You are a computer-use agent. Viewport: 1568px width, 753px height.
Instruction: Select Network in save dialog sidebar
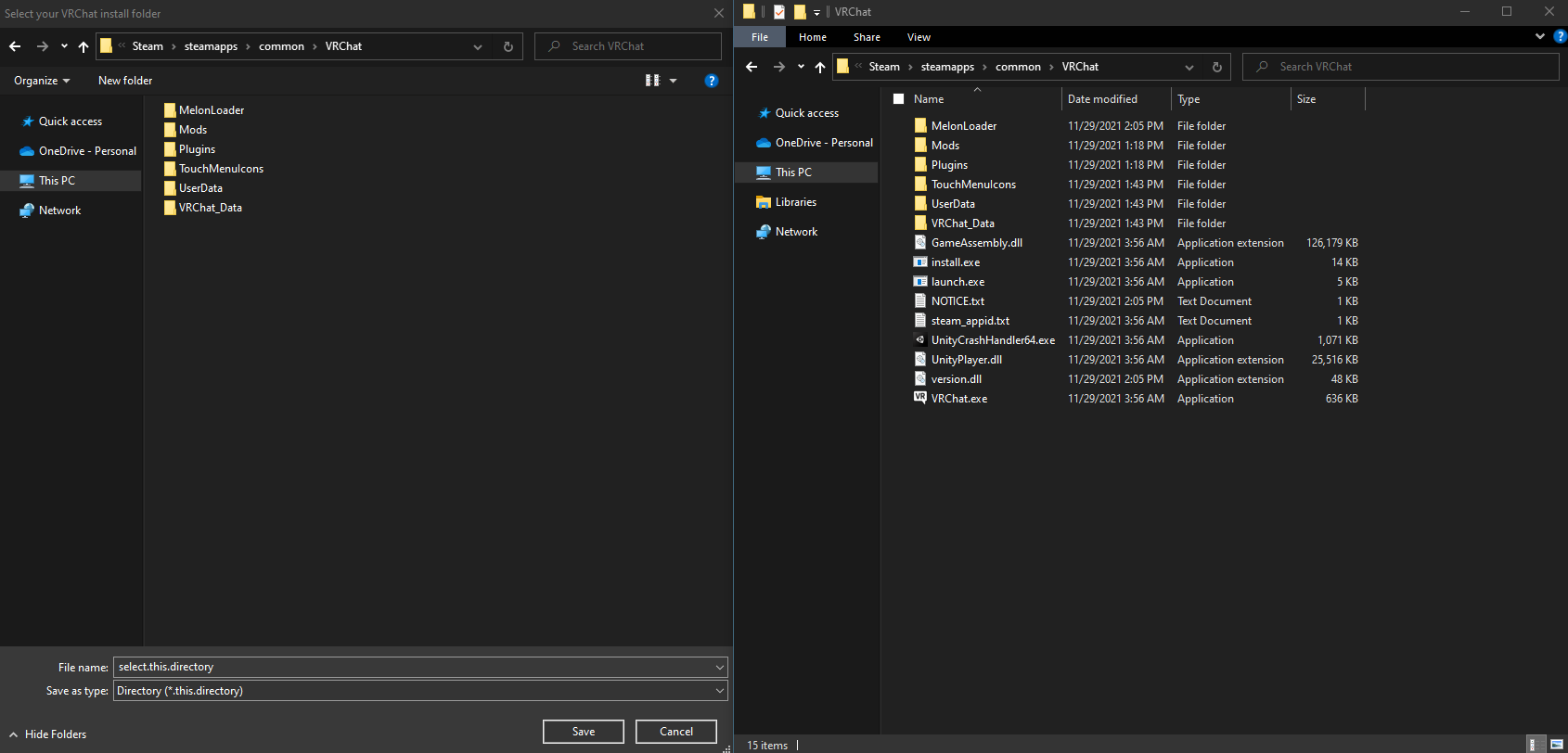coord(51,211)
